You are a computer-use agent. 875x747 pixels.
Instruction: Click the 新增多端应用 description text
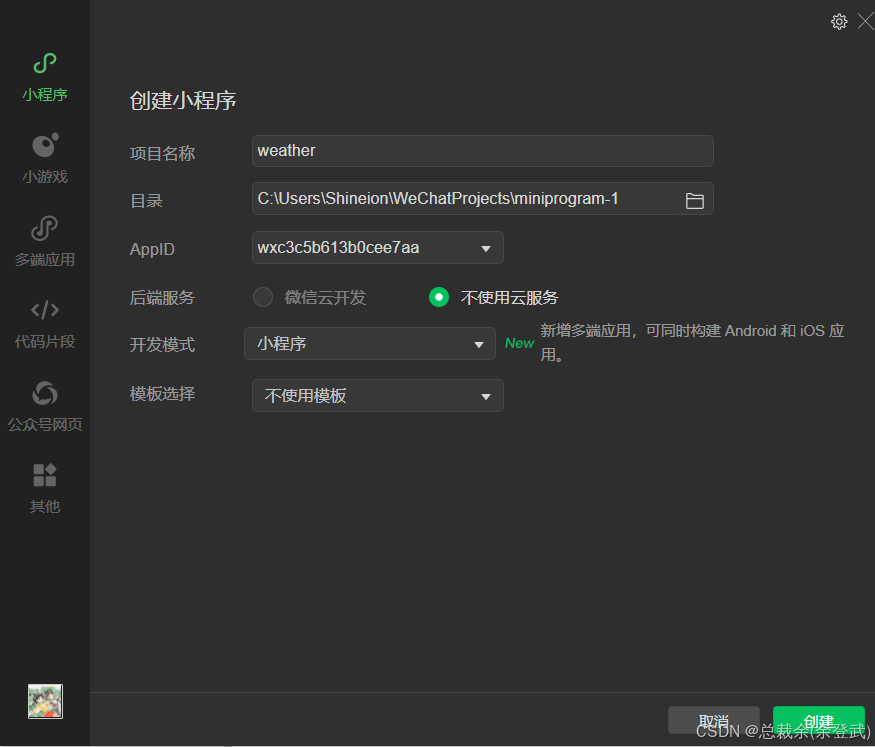point(692,343)
